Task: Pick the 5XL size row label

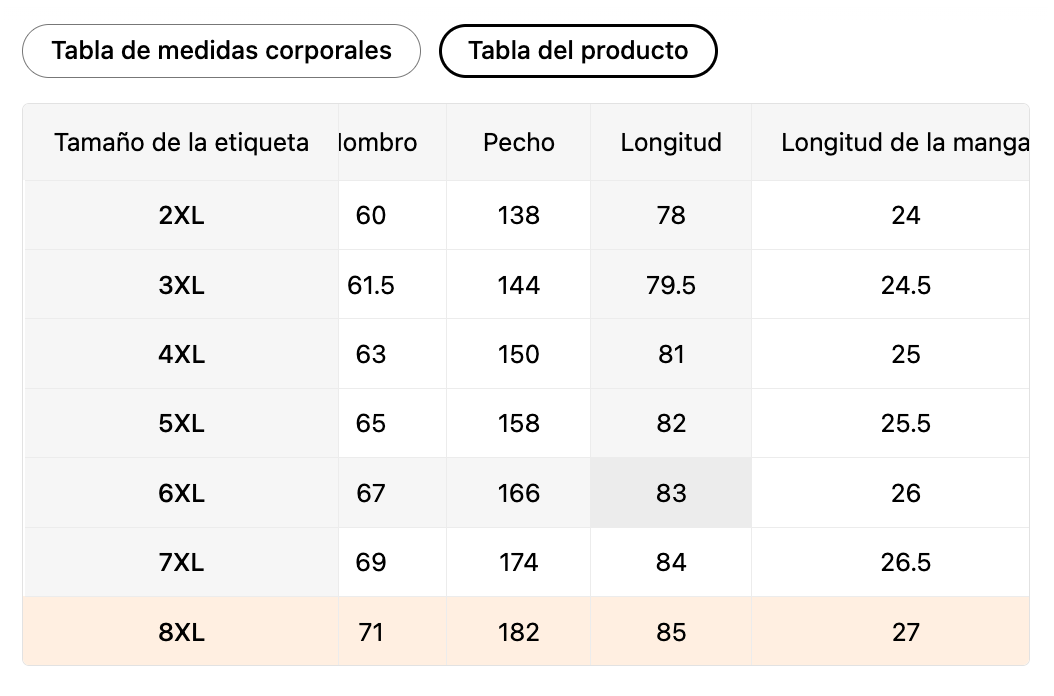Action: [x=181, y=424]
